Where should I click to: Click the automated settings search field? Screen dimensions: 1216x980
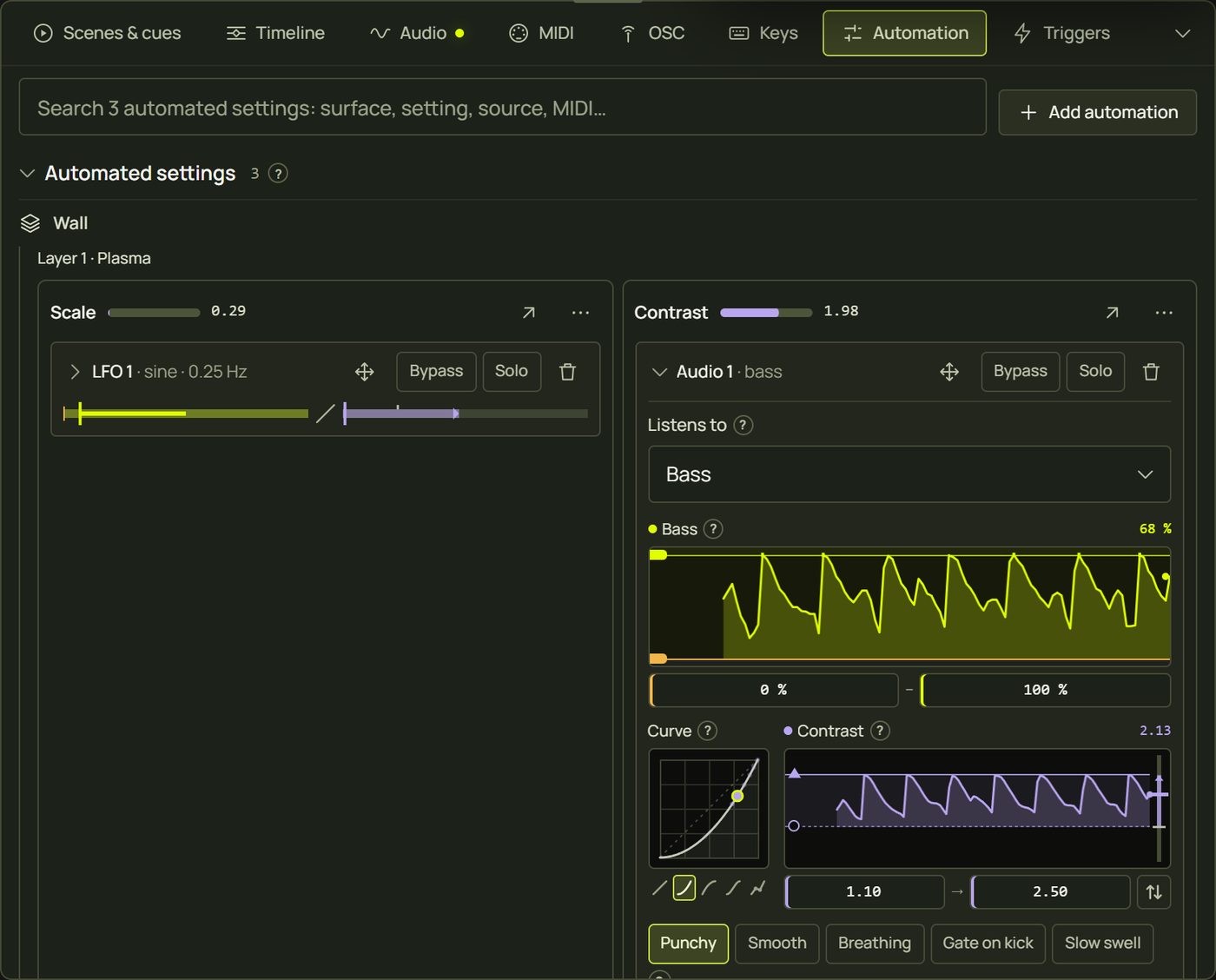tap(503, 108)
